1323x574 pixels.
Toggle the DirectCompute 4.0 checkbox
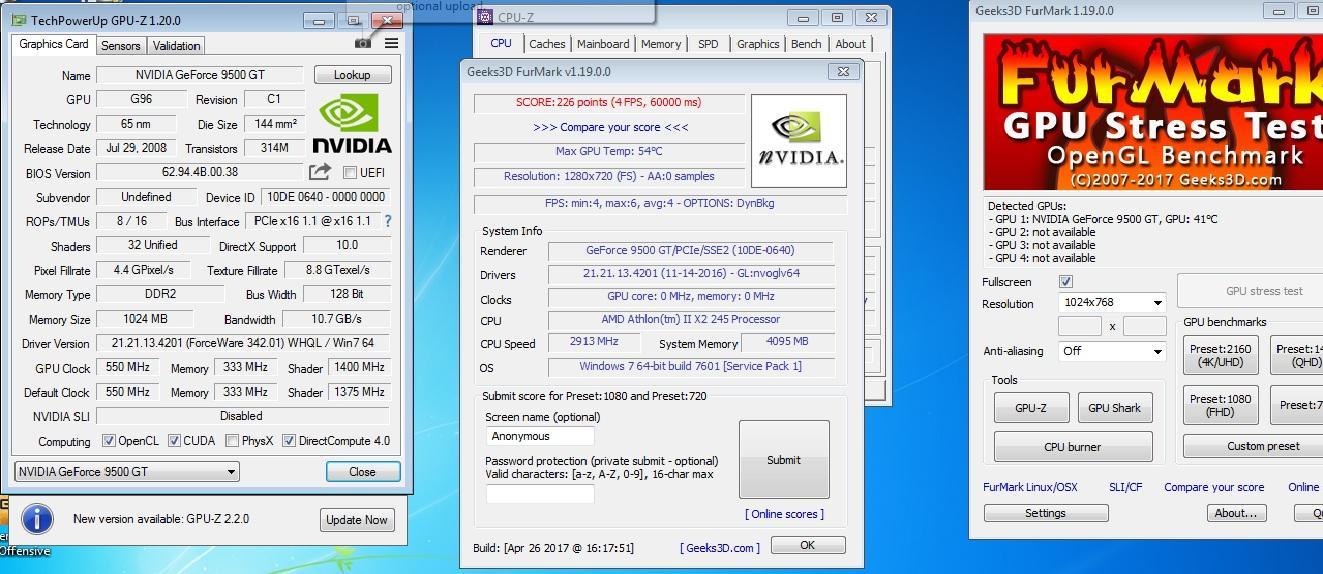point(289,441)
